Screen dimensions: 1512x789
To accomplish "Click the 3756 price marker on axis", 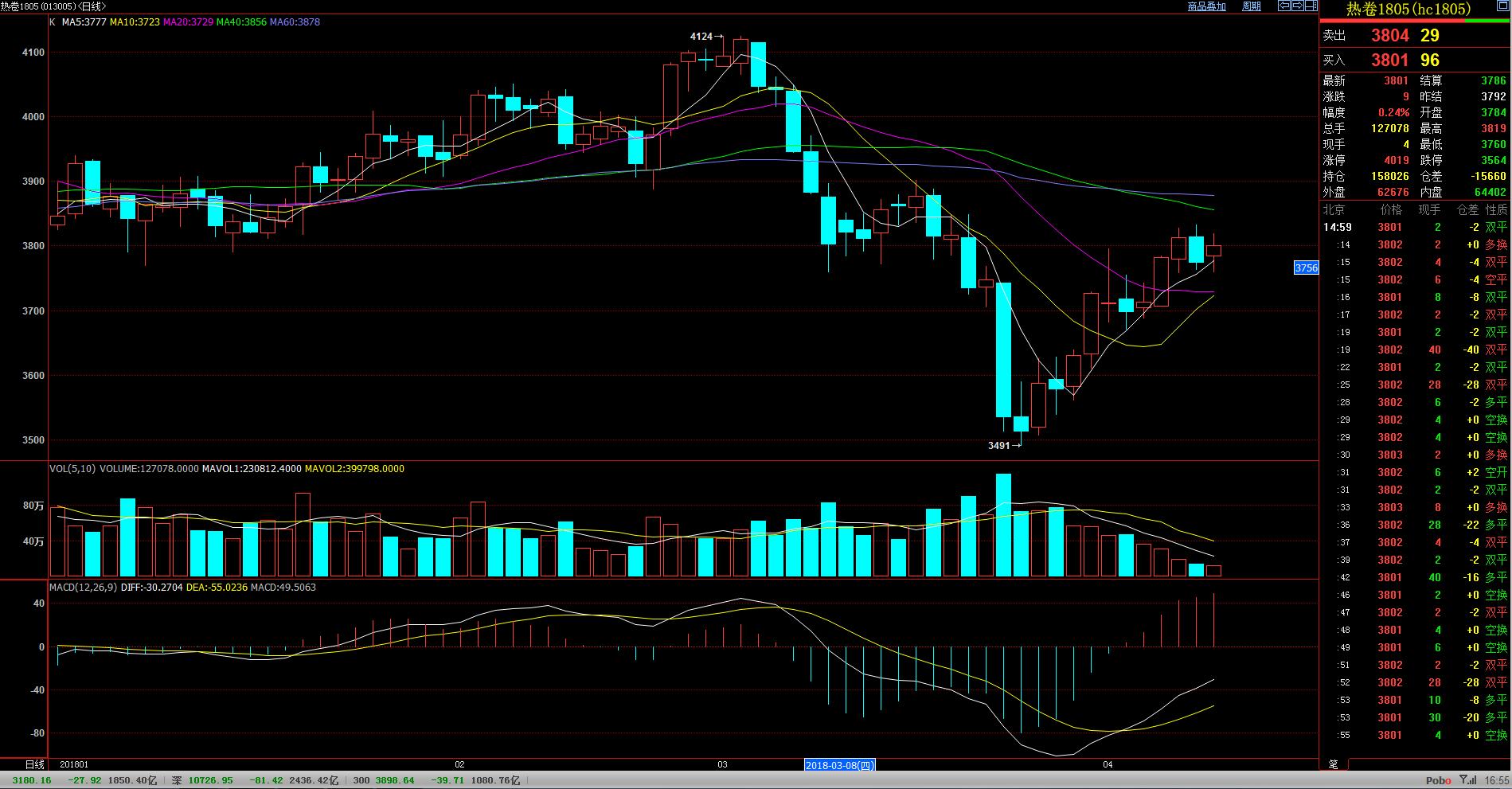I will pos(1306,268).
